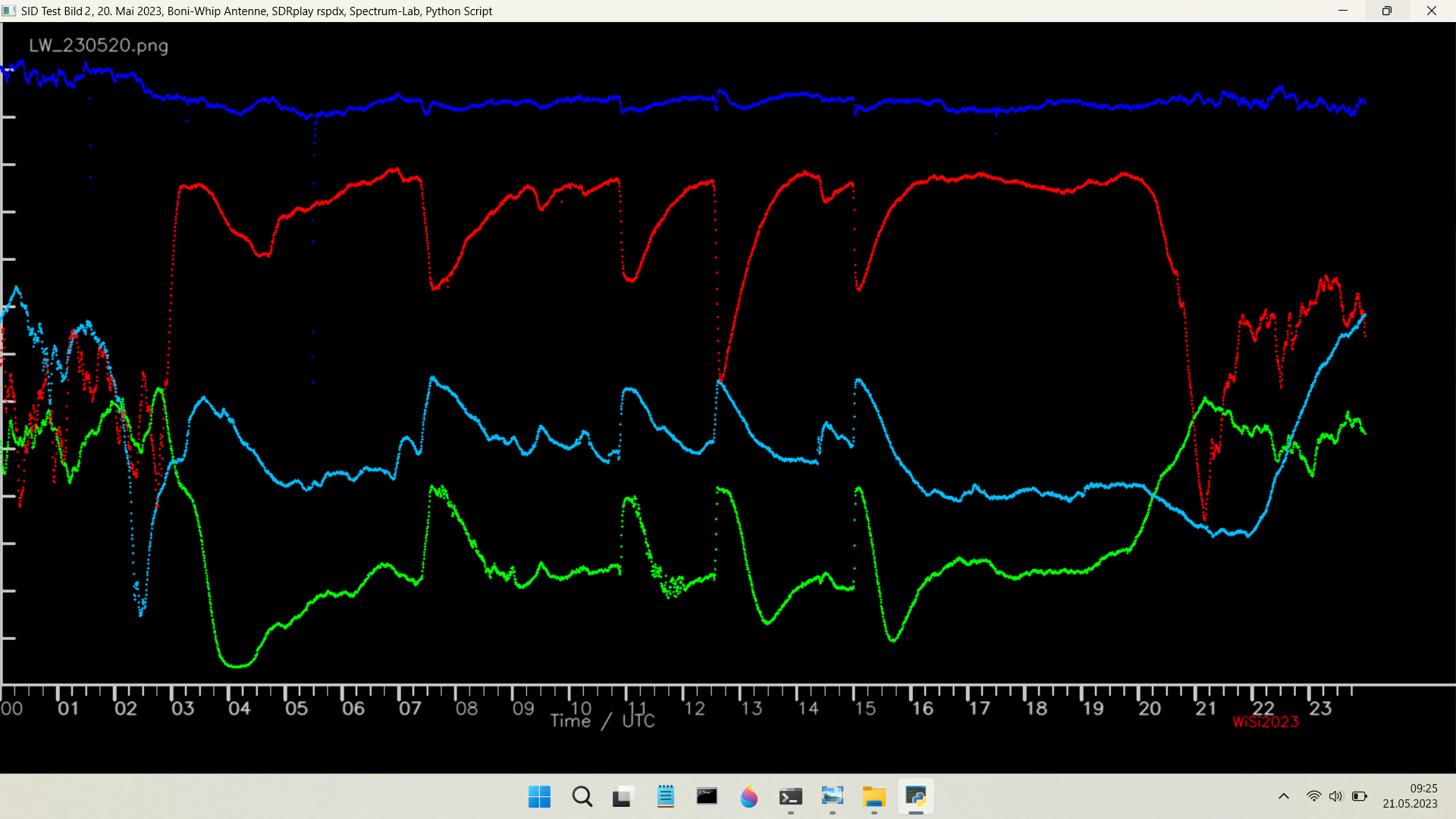This screenshot has width=1456, height=819.
Task: Open File Explorer from the taskbar
Action: [x=874, y=796]
